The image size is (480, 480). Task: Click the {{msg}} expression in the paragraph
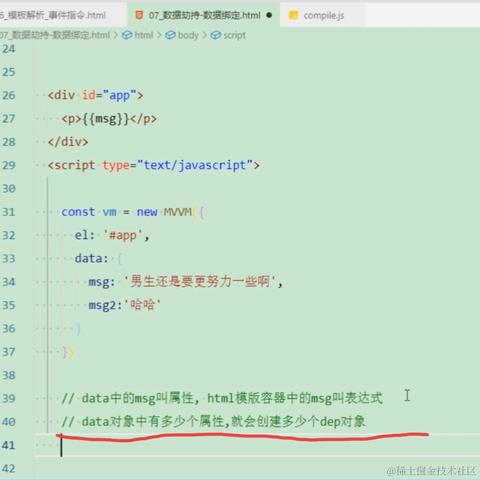pos(105,119)
